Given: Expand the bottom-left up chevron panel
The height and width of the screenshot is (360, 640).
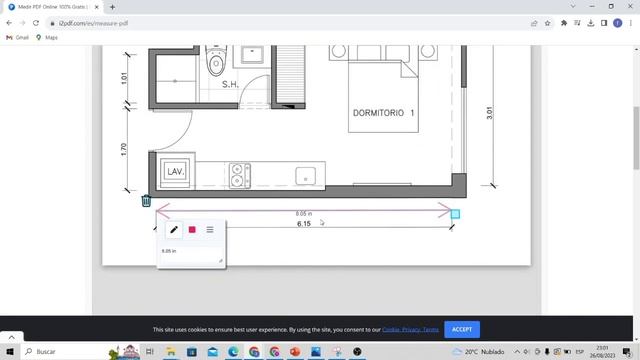Looking at the screenshot, I should [x=11, y=337].
